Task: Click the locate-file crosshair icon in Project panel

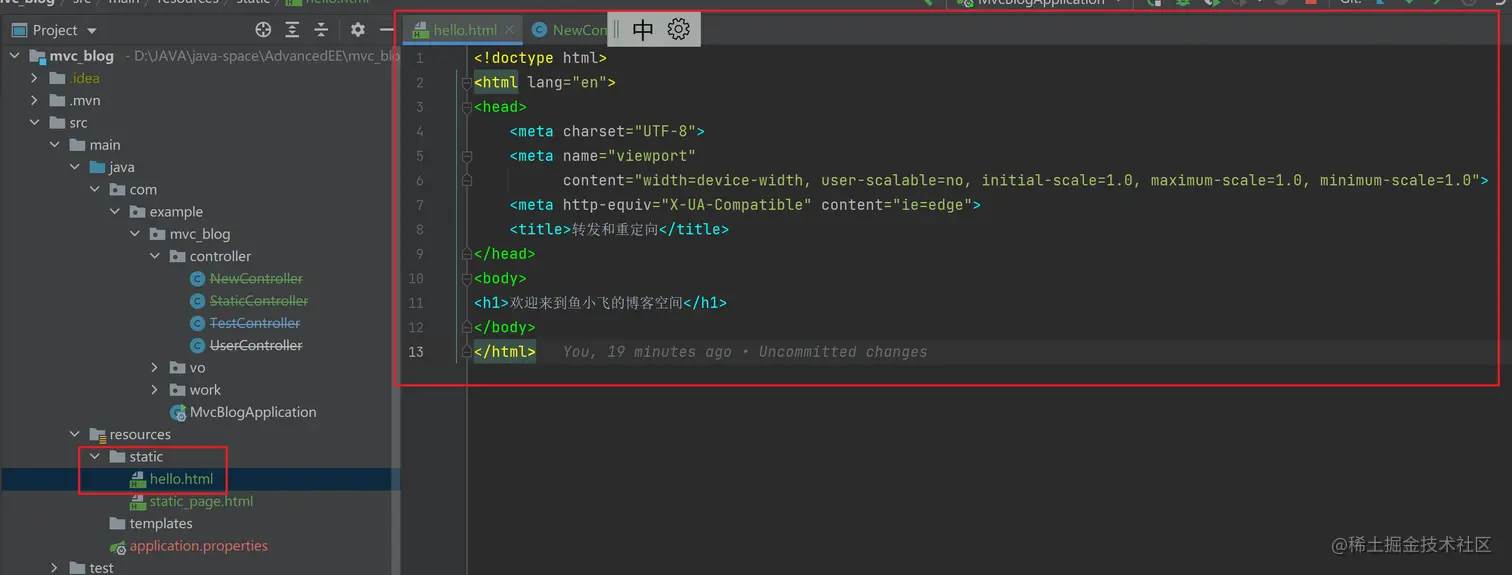Action: click(263, 30)
